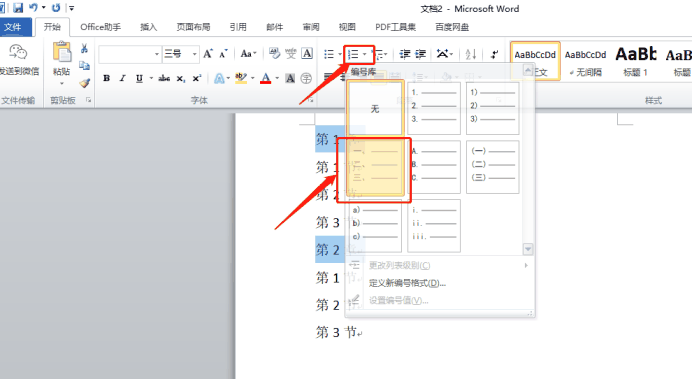Sort the selected paragraphs
Image resolution: width=692 pixels, height=379 pixels.
(471, 54)
